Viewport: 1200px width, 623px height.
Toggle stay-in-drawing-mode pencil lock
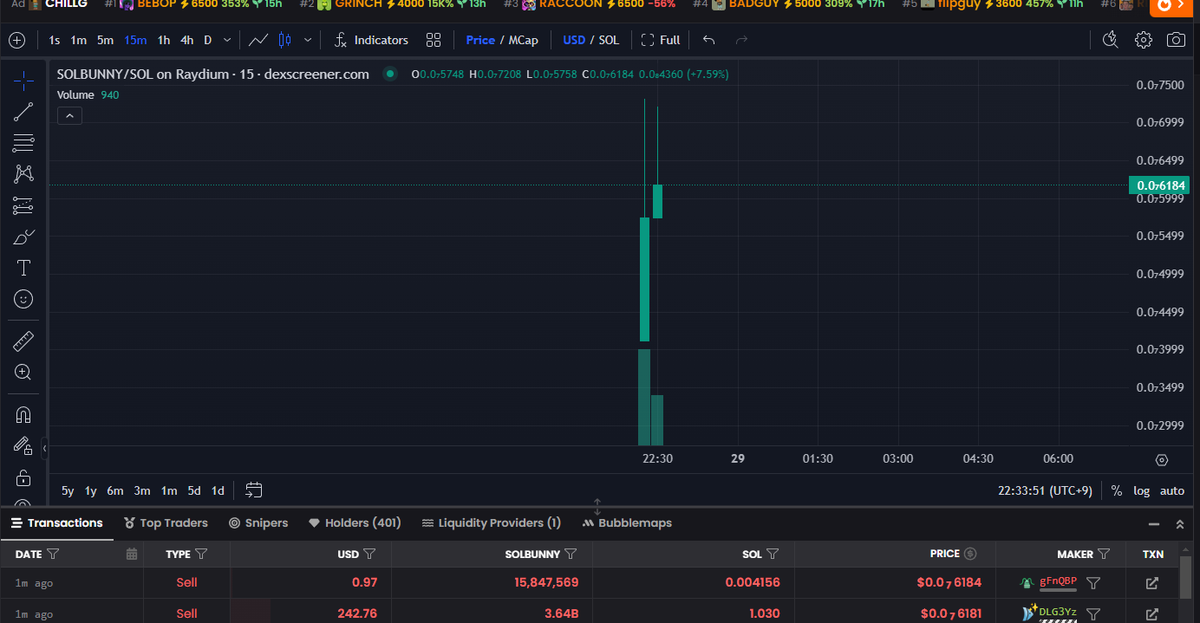[x=23, y=446]
